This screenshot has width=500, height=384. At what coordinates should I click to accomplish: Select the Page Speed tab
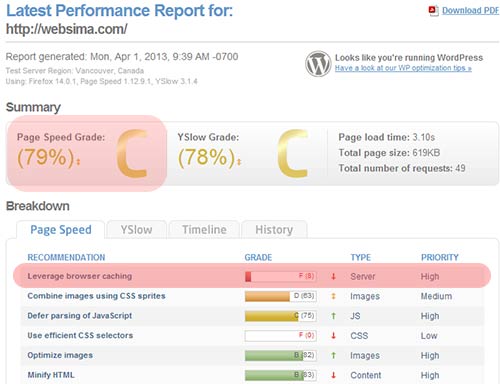[x=61, y=230]
